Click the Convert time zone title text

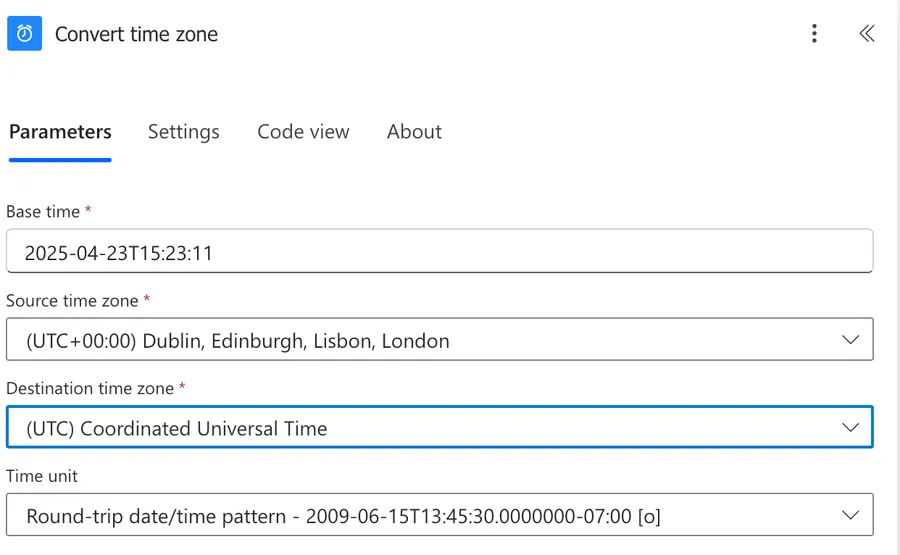pyautogui.click(x=136, y=34)
